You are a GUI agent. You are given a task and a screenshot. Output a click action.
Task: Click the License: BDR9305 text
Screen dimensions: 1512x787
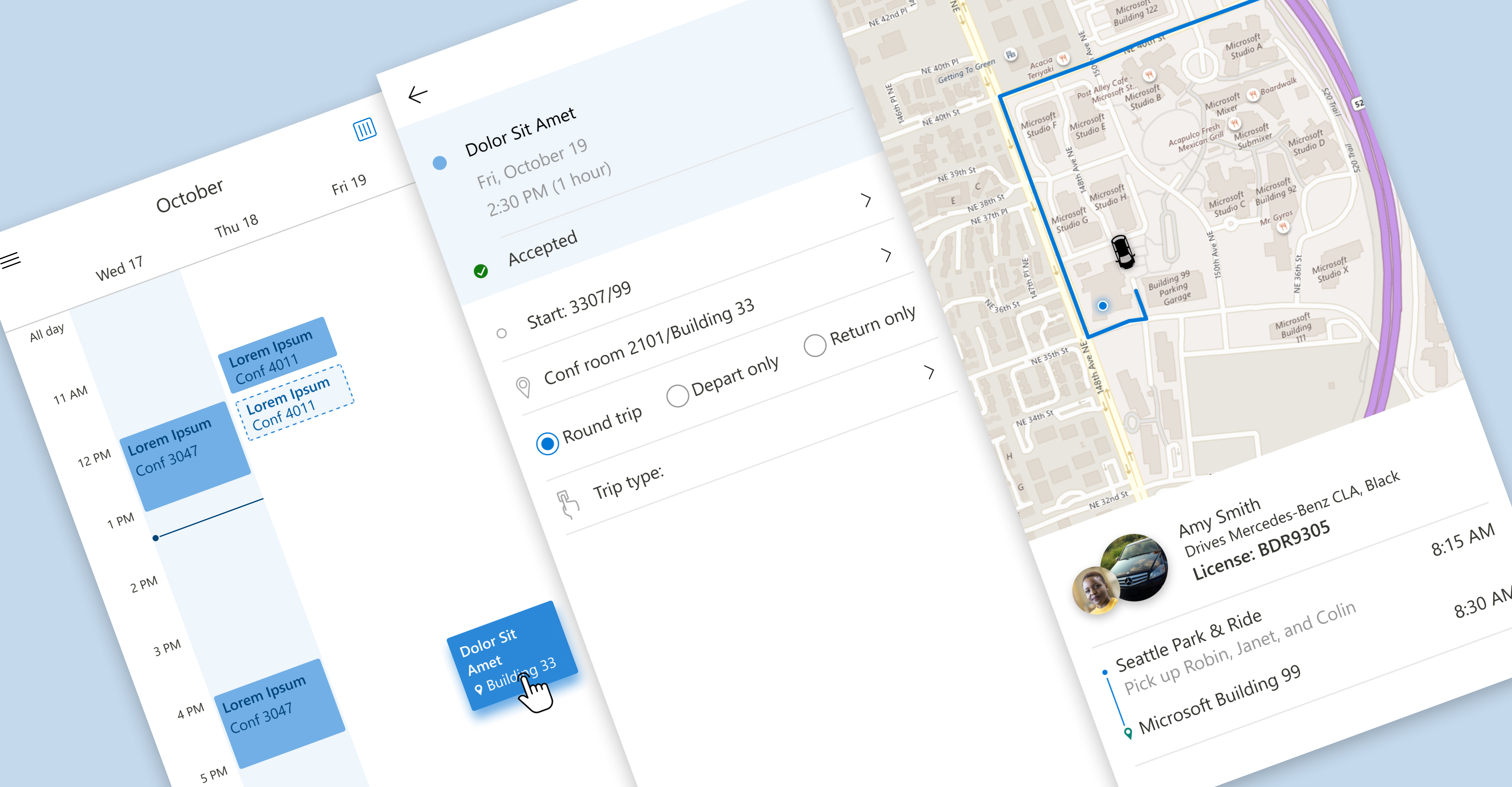(x=1261, y=550)
